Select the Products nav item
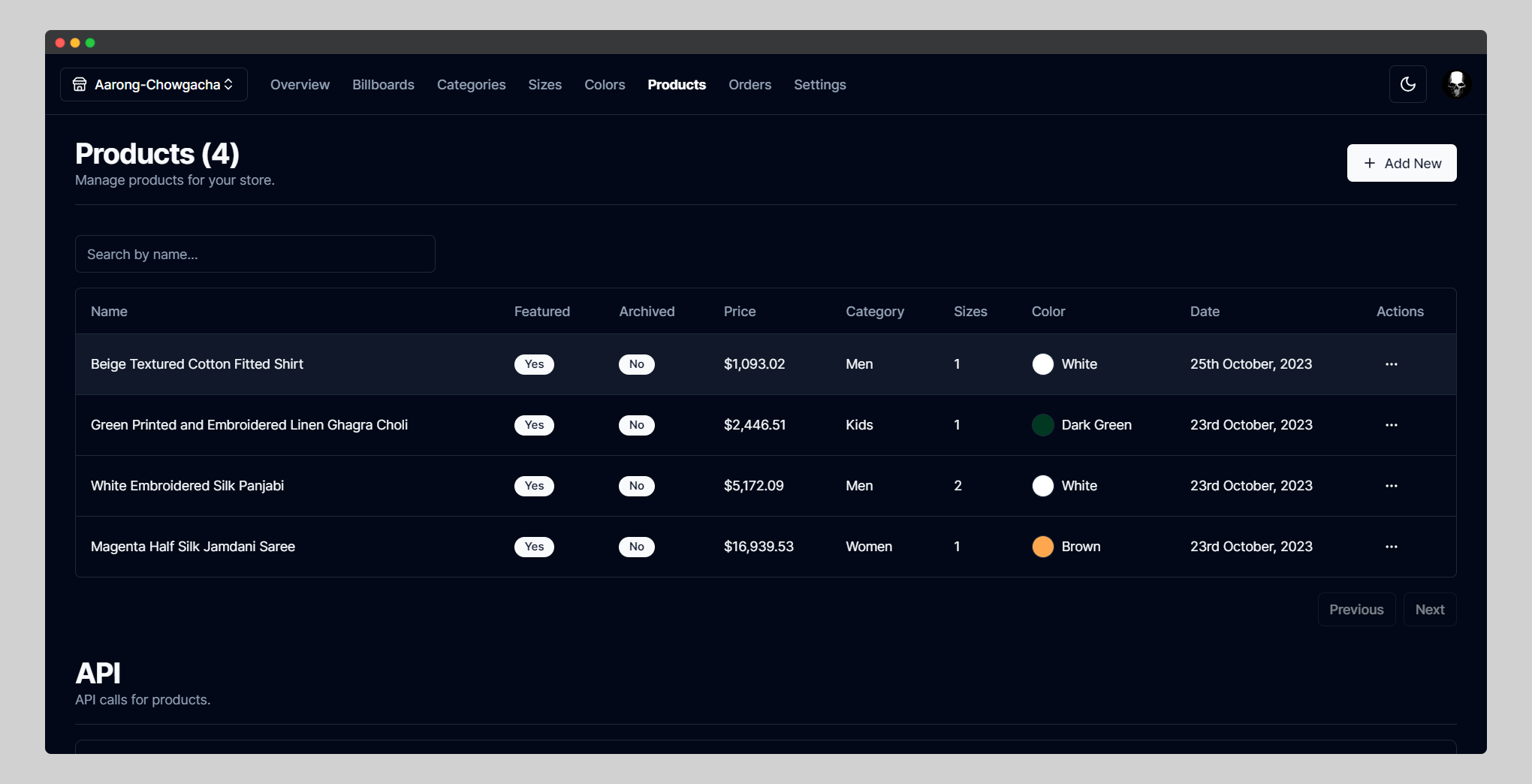This screenshot has height=784, width=1532. [677, 85]
